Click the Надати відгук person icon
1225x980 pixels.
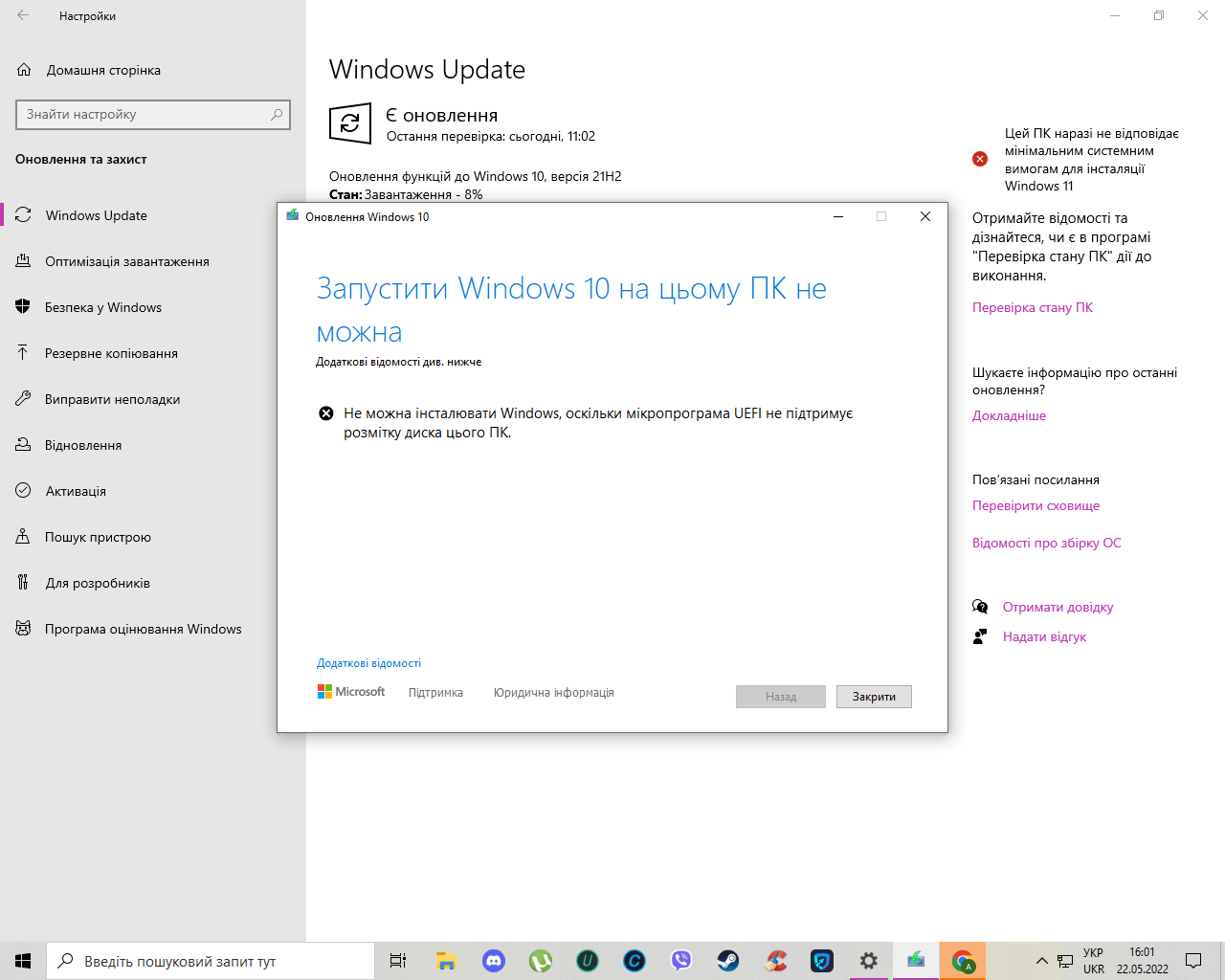[980, 636]
